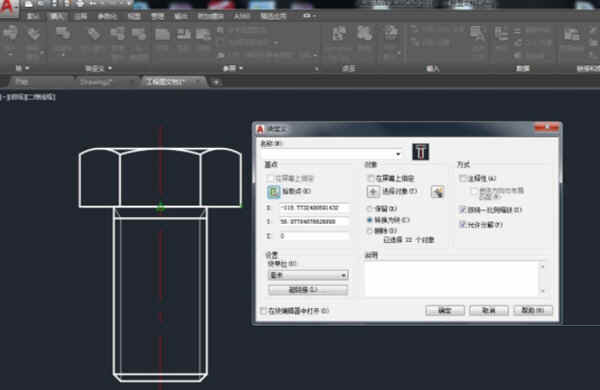Switch to the 管理 ribbon tab
Viewport: 600px width, 390px height.
coord(157,16)
